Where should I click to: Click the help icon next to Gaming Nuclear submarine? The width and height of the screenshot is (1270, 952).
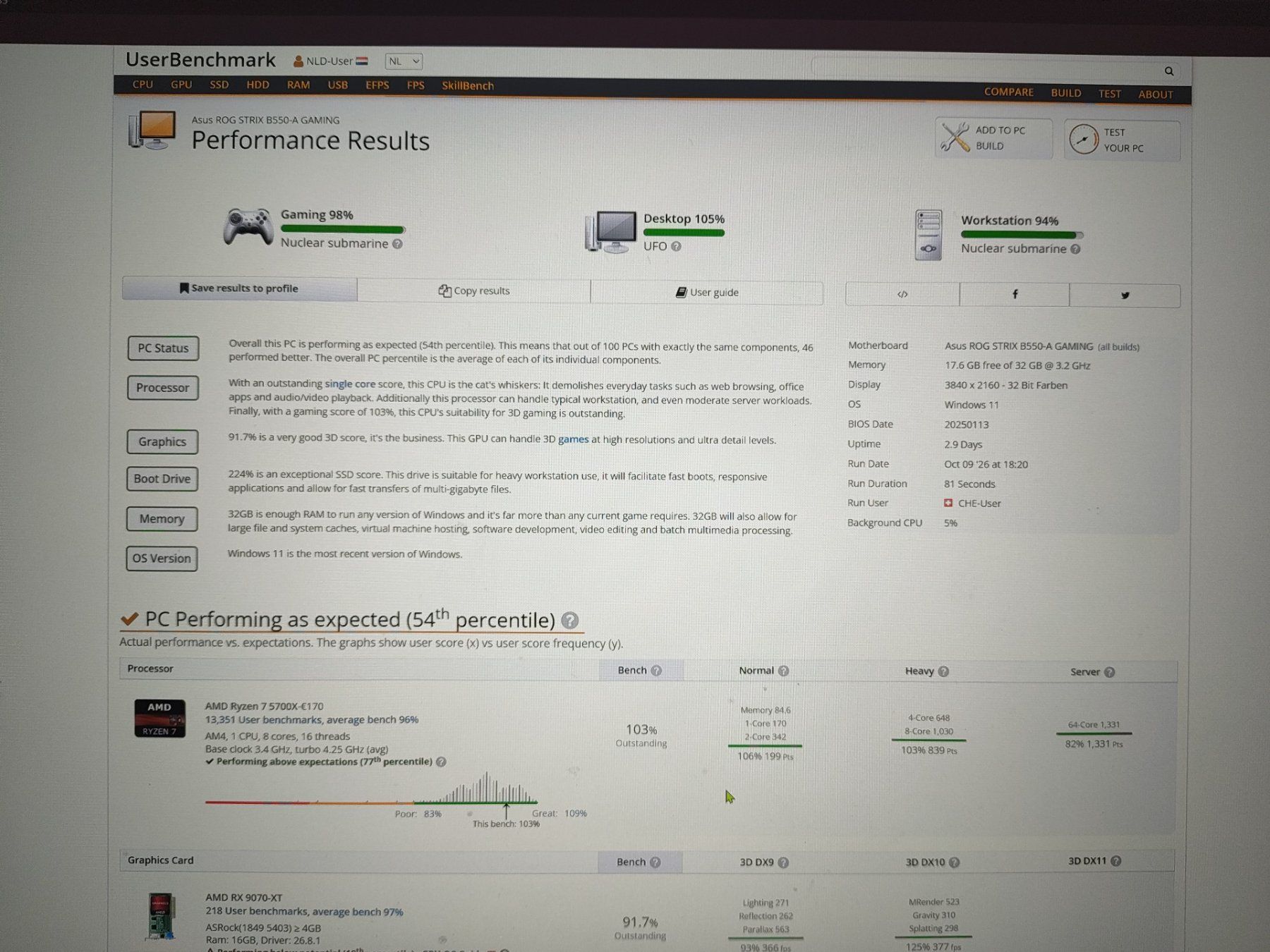[397, 244]
